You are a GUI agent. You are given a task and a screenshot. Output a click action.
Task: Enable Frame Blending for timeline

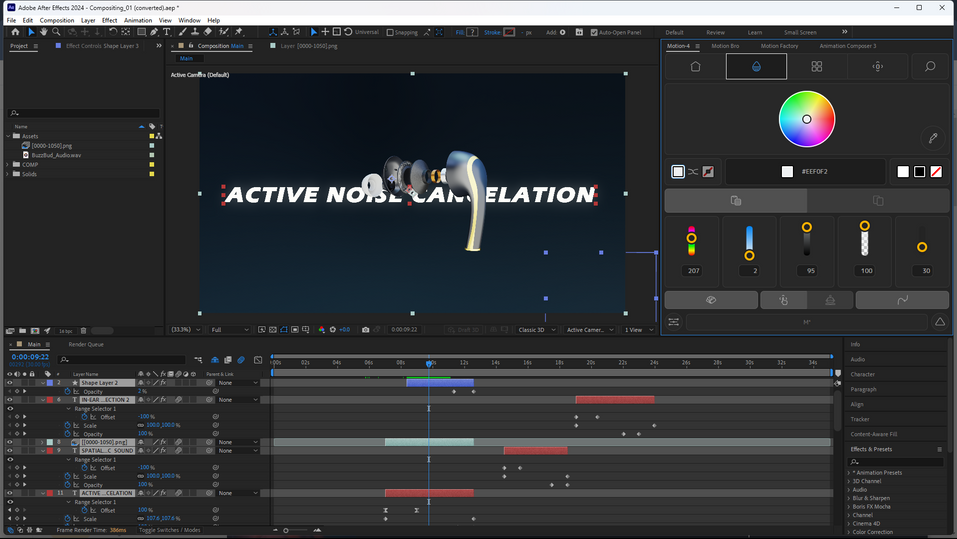pyautogui.click(x=228, y=360)
